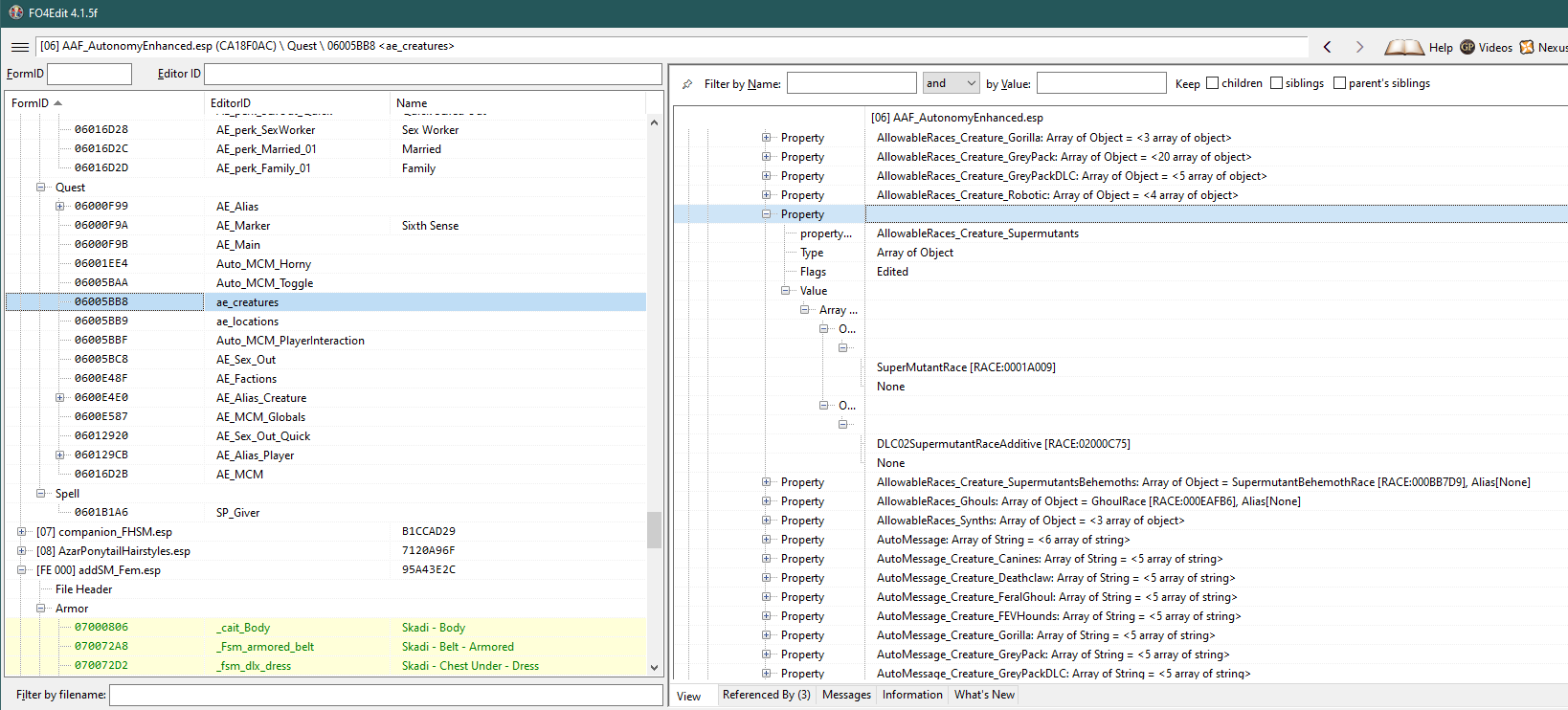This screenshot has height=710, width=1568.
Task: Switch to the Messages tab
Action: click(x=846, y=695)
